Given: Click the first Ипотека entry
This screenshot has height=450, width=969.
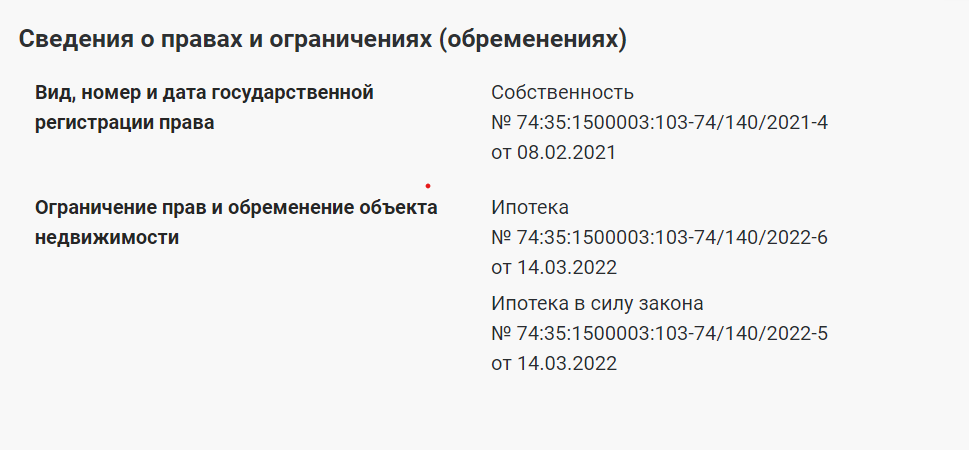Looking at the screenshot, I should click(x=530, y=207).
